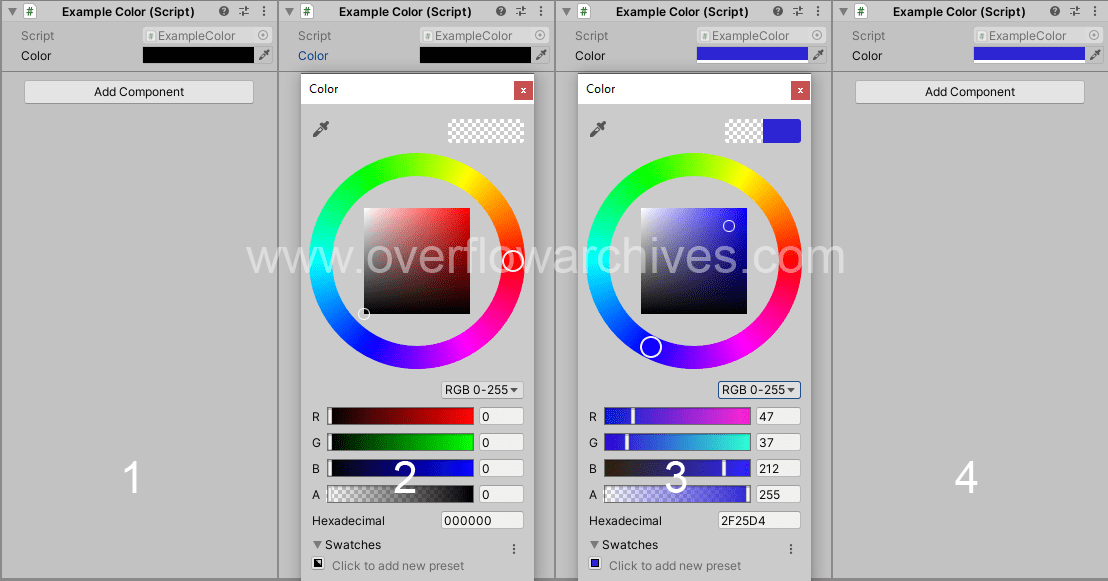Click the C# script icon in the component header
The width and height of the screenshot is (1108, 581).
pos(28,11)
